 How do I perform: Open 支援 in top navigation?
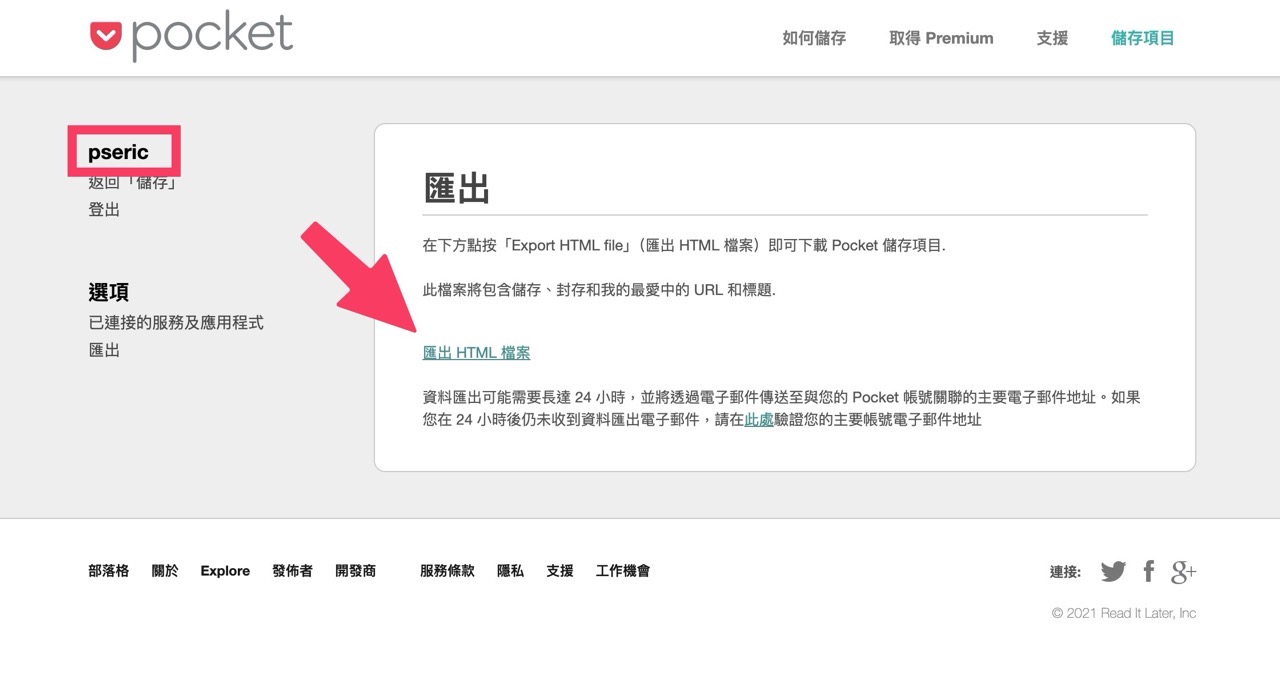click(x=1052, y=38)
